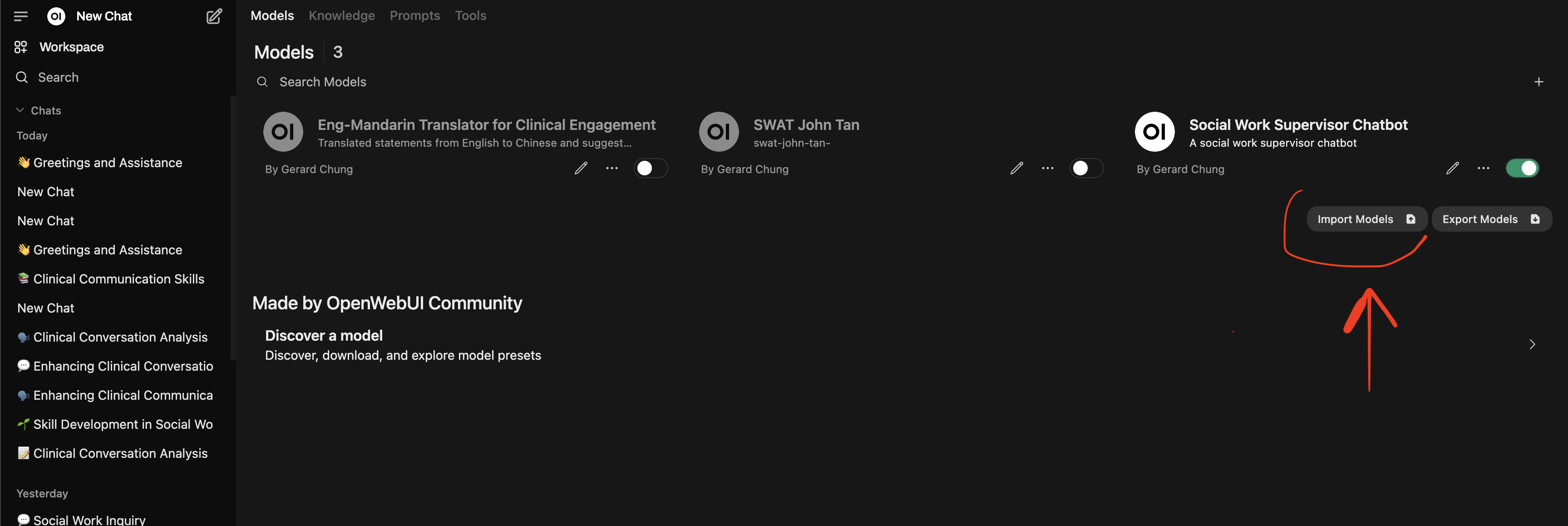1568x526 pixels.
Task: Open the SWAT John Tan model title
Action: pyautogui.click(x=806, y=125)
